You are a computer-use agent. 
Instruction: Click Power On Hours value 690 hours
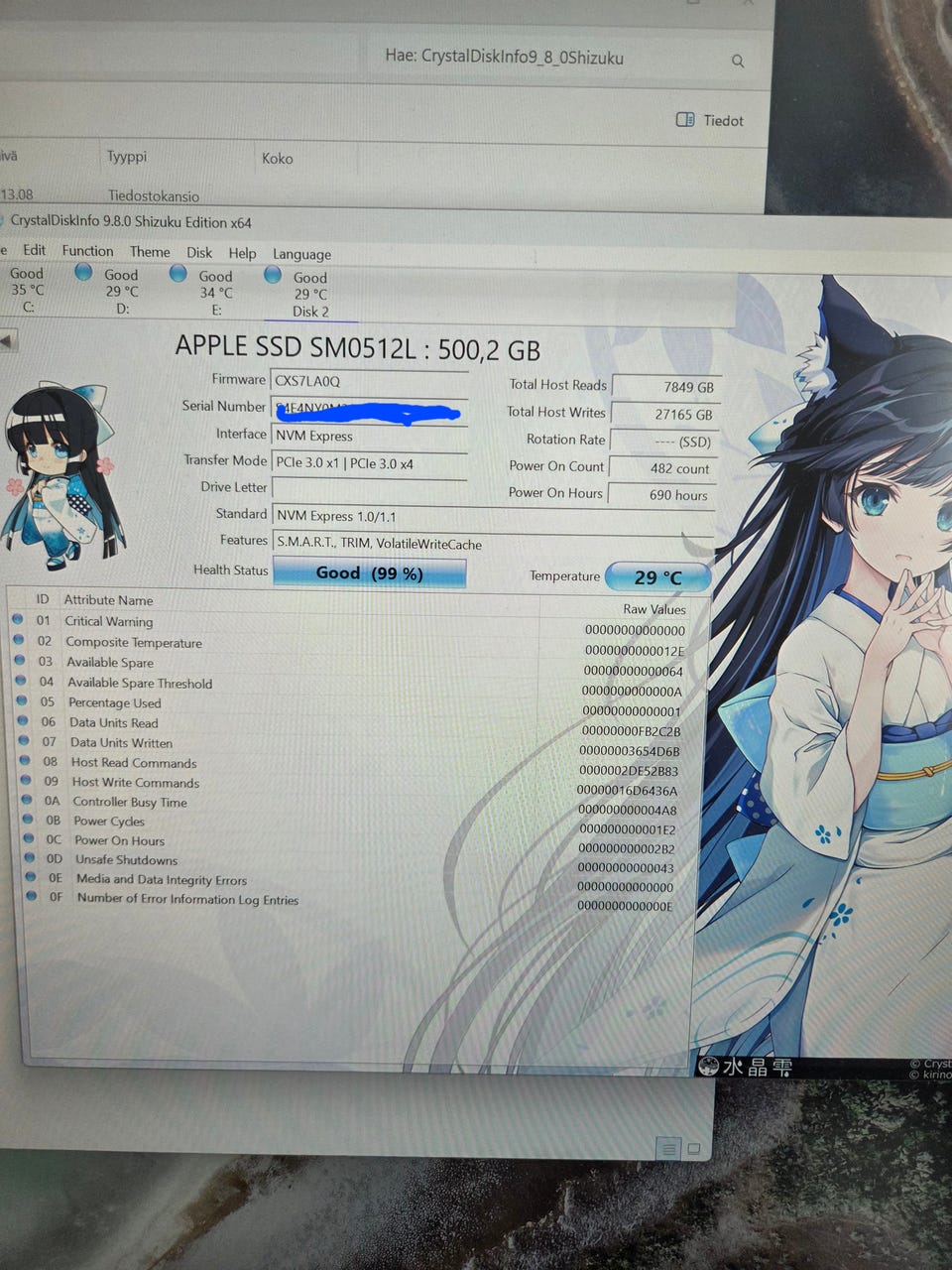[x=660, y=495]
